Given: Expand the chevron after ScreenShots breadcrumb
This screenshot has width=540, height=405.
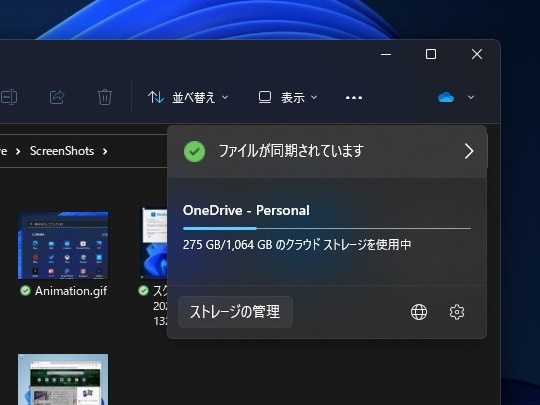Looking at the screenshot, I should tap(105, 151).
